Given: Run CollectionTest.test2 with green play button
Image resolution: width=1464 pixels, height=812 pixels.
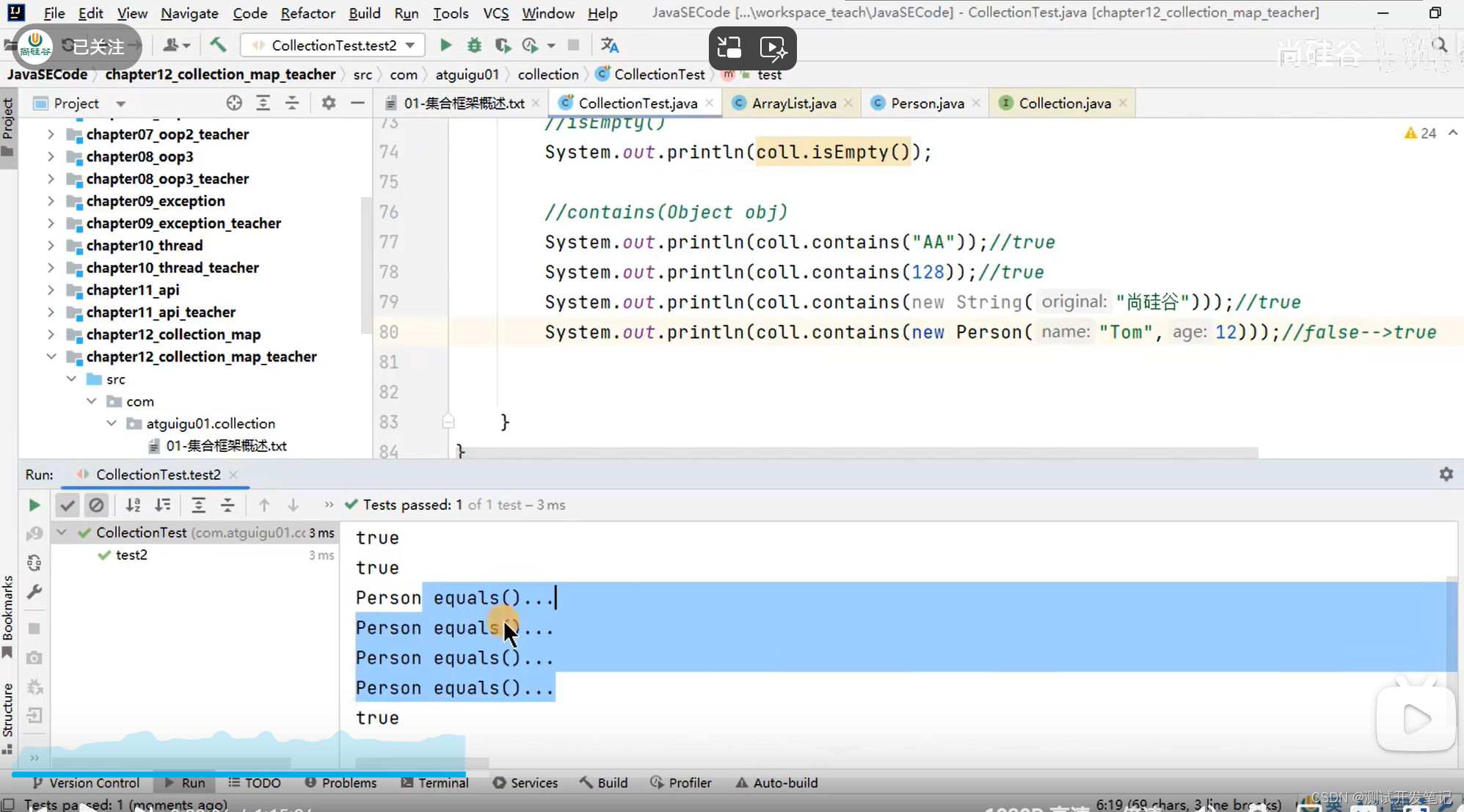Looking at the screenshot, I should point(445,45).
